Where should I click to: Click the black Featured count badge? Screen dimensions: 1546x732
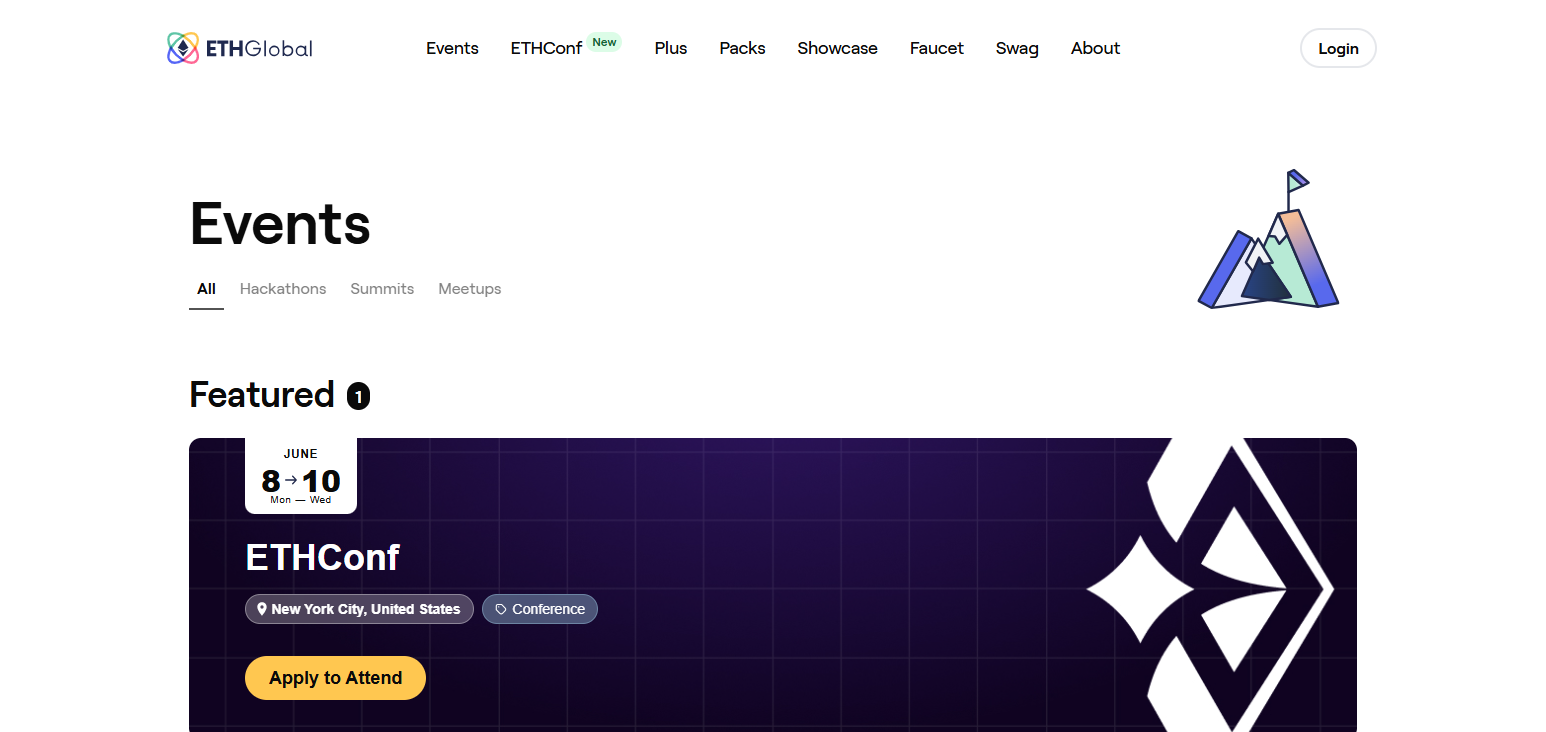tap(358, 396)
